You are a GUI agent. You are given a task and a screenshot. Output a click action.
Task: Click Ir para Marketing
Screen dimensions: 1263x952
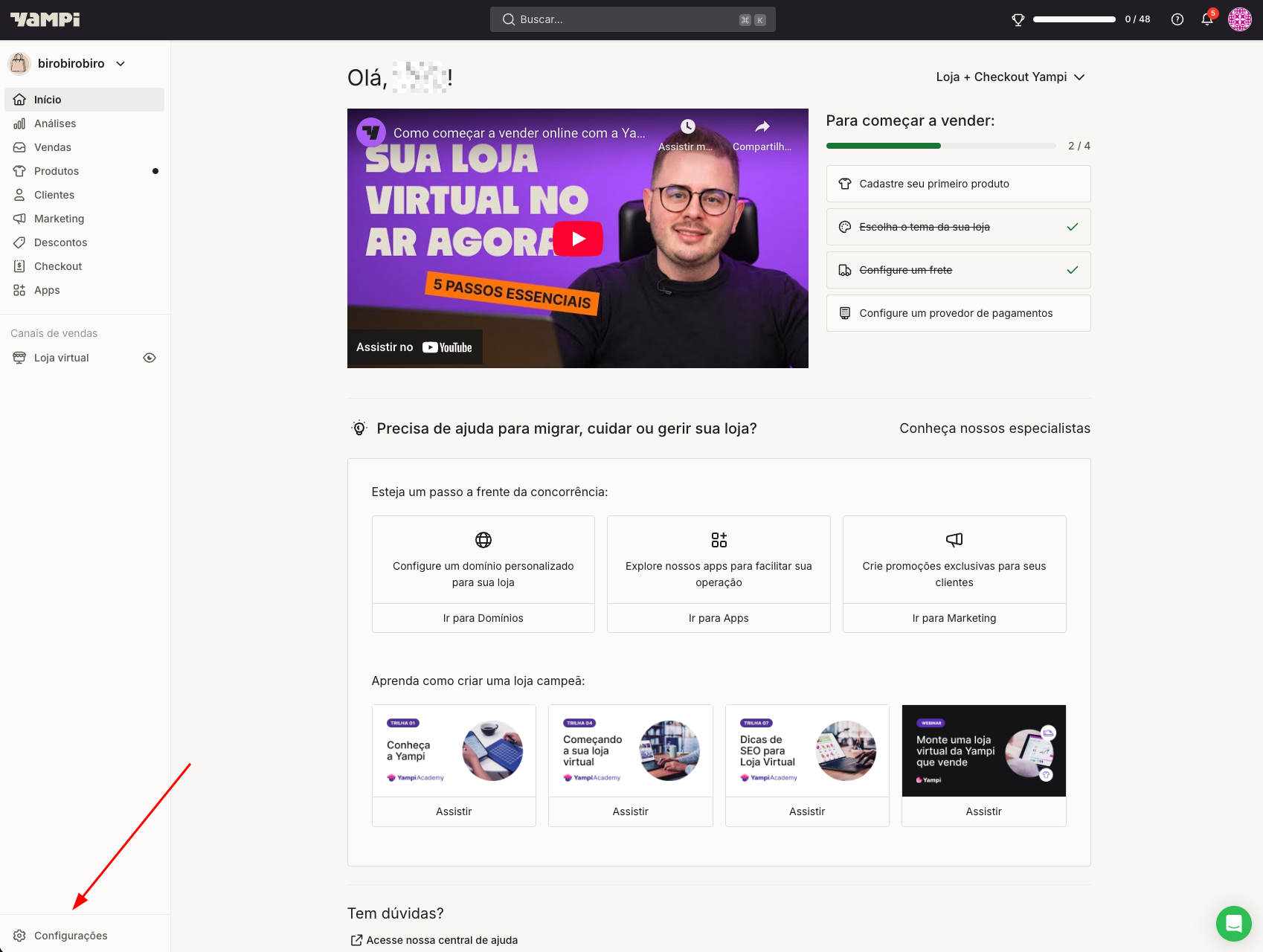coord(954,618)
